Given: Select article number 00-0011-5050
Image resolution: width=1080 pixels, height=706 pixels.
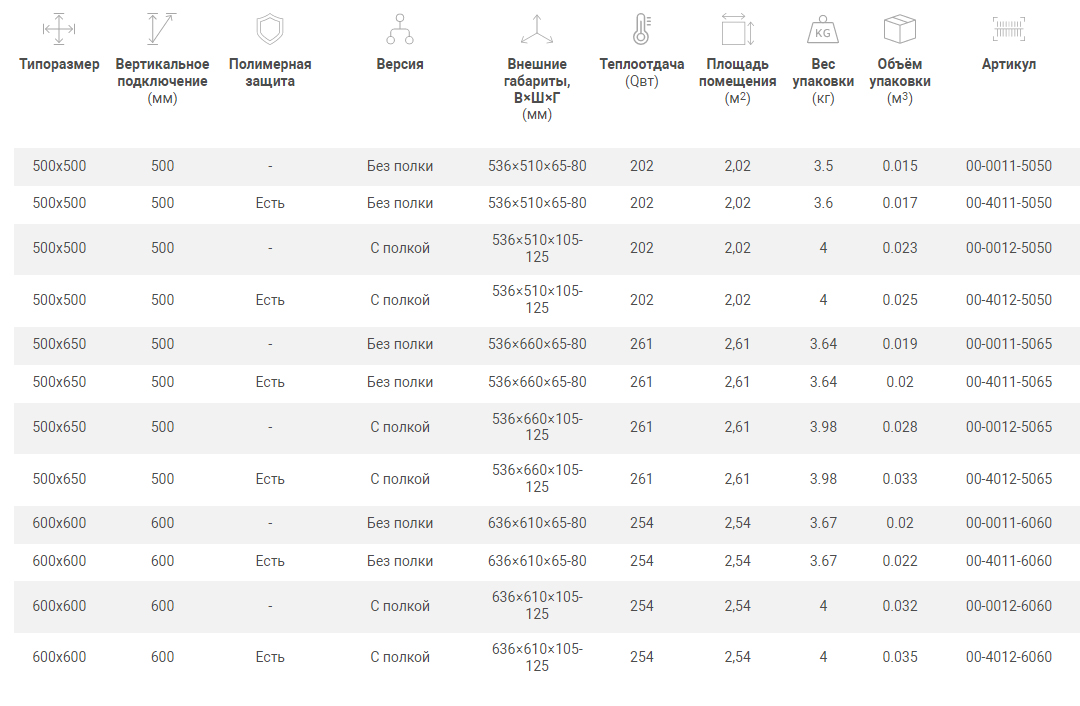Looking at the screenshot, I should [1009, 166].
